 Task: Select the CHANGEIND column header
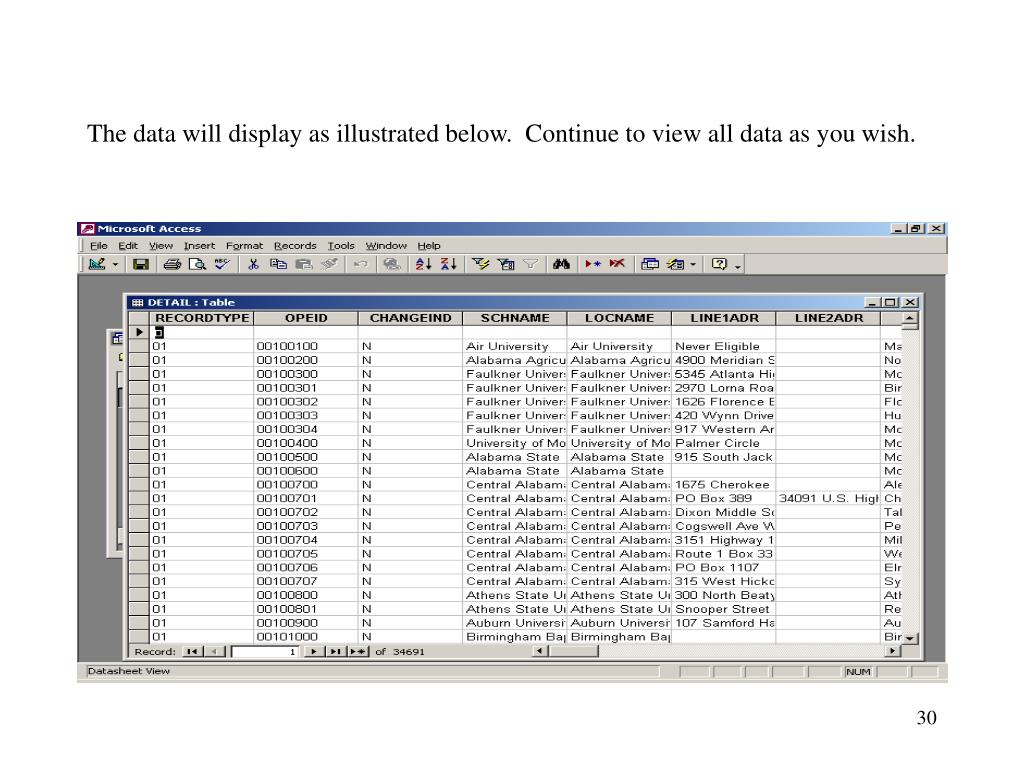point(410,318)
